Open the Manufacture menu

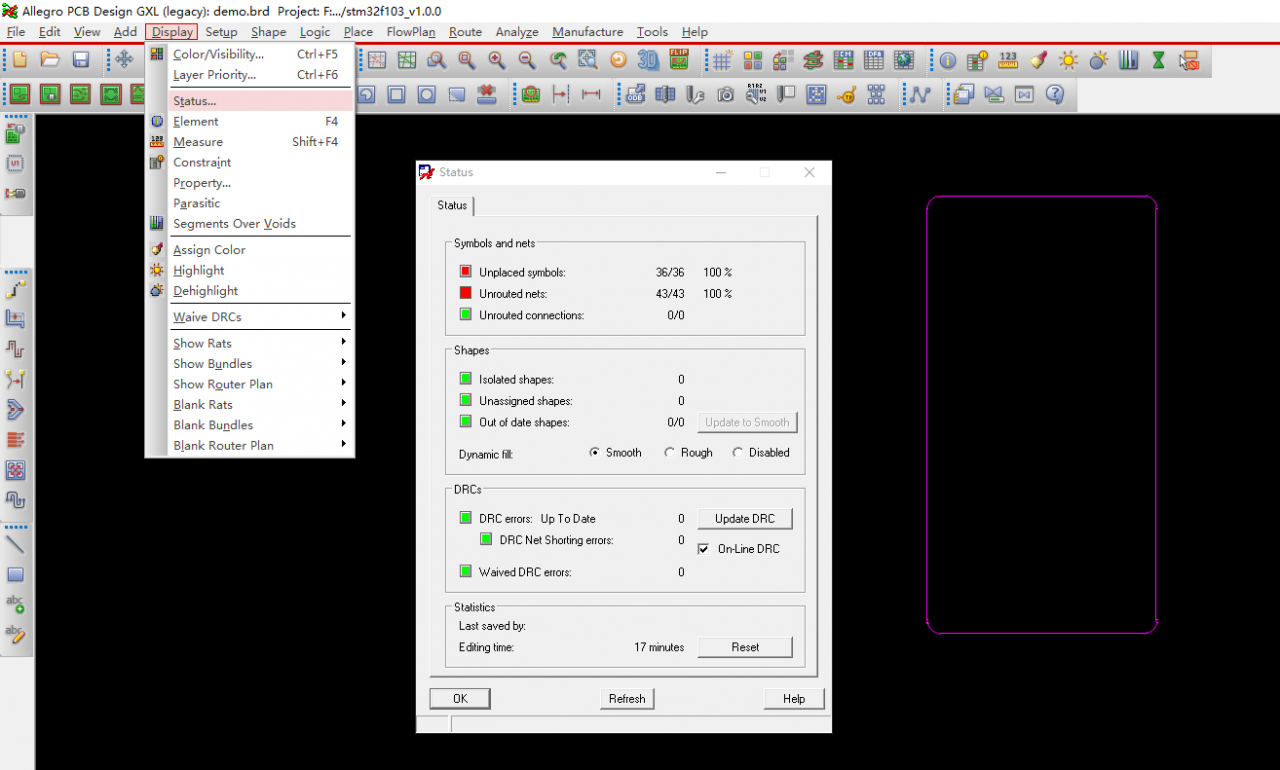click(588, 32)
